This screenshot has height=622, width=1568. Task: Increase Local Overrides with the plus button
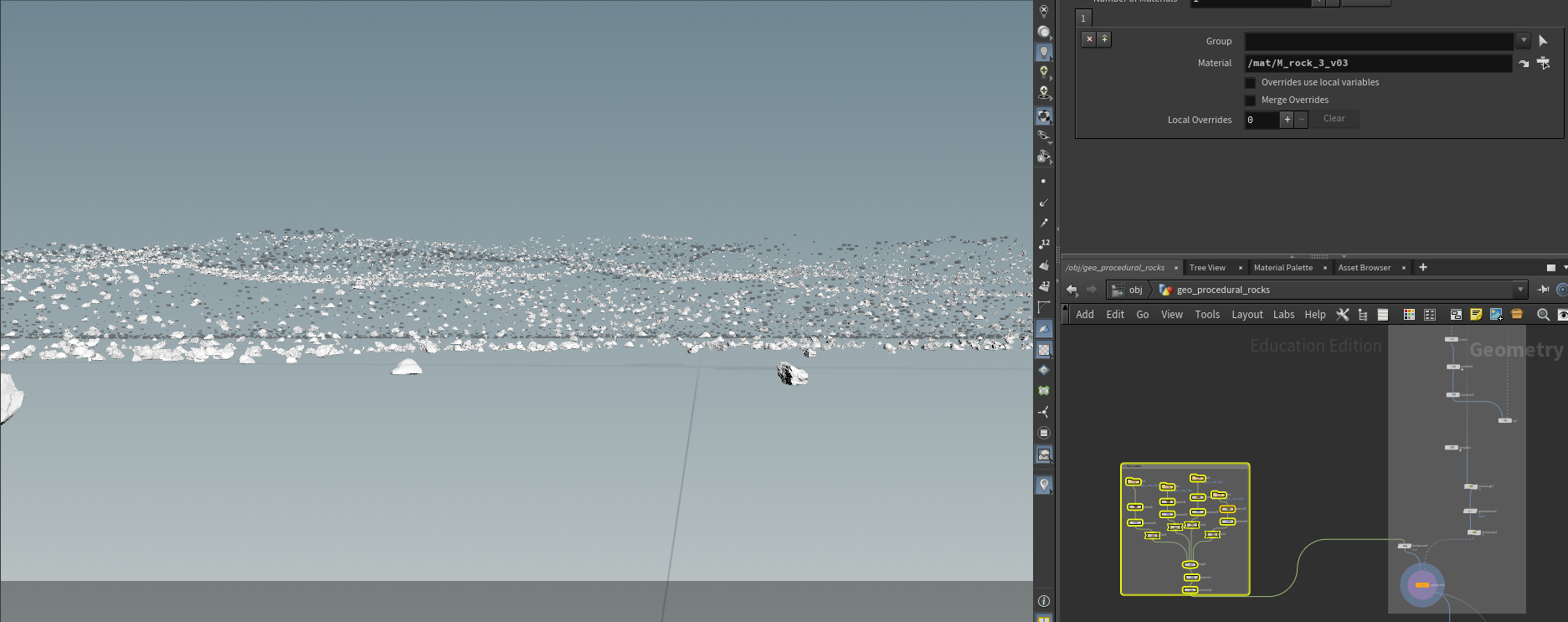click(x=1288, y=120)
